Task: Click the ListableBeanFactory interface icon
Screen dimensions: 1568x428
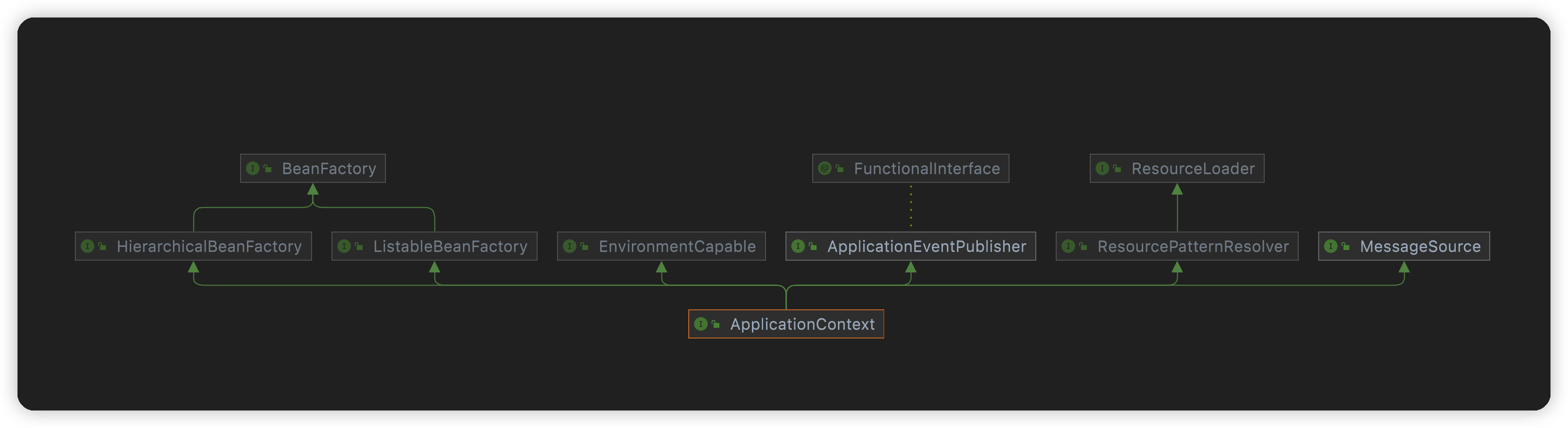Action: point(344,246)
